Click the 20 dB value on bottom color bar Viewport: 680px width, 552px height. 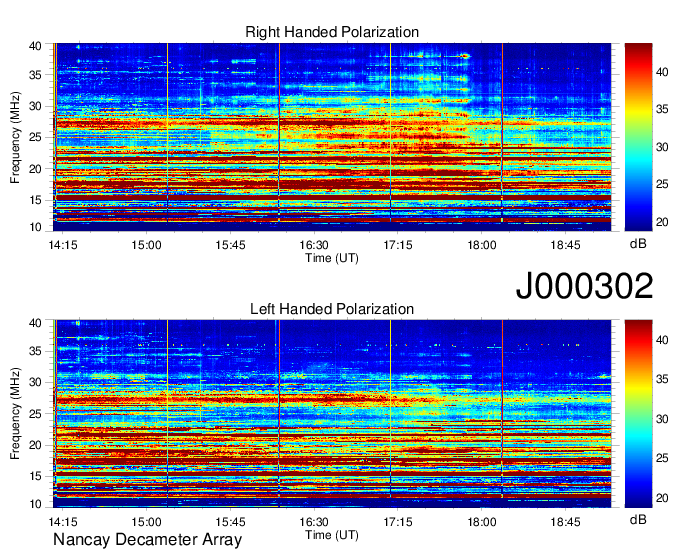[x=662, y=498]
